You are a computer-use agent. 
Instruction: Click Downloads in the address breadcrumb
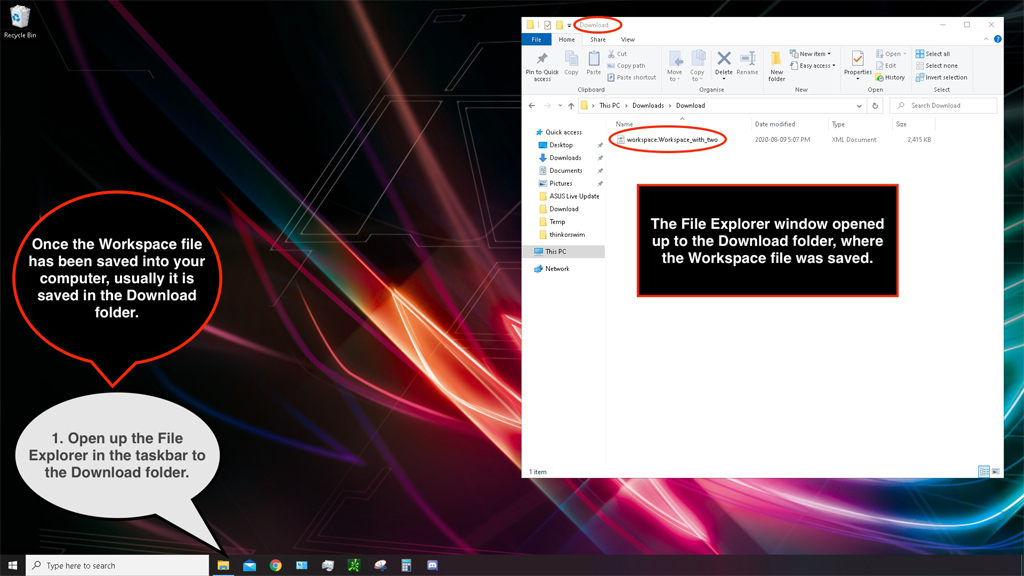tap(648, 106)
